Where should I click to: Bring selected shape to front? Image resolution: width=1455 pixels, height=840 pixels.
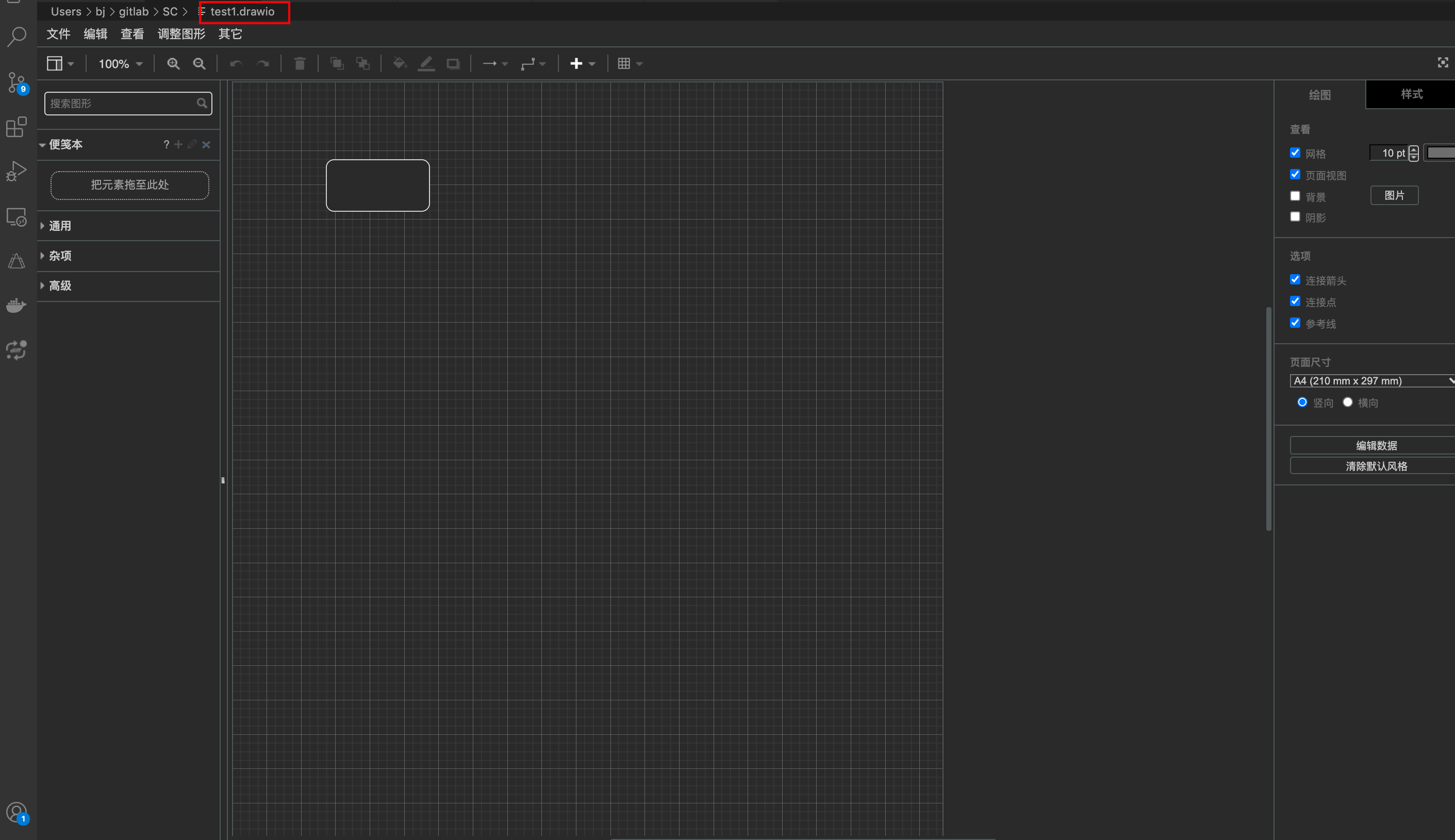[337, 63]
